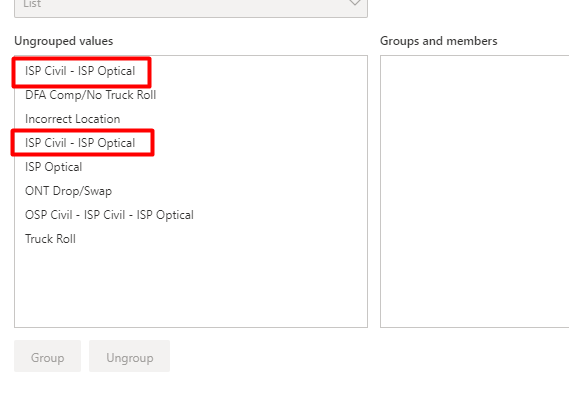569x403 pixels.
Task: Click the Ungroup button
Action: (130, 356)
